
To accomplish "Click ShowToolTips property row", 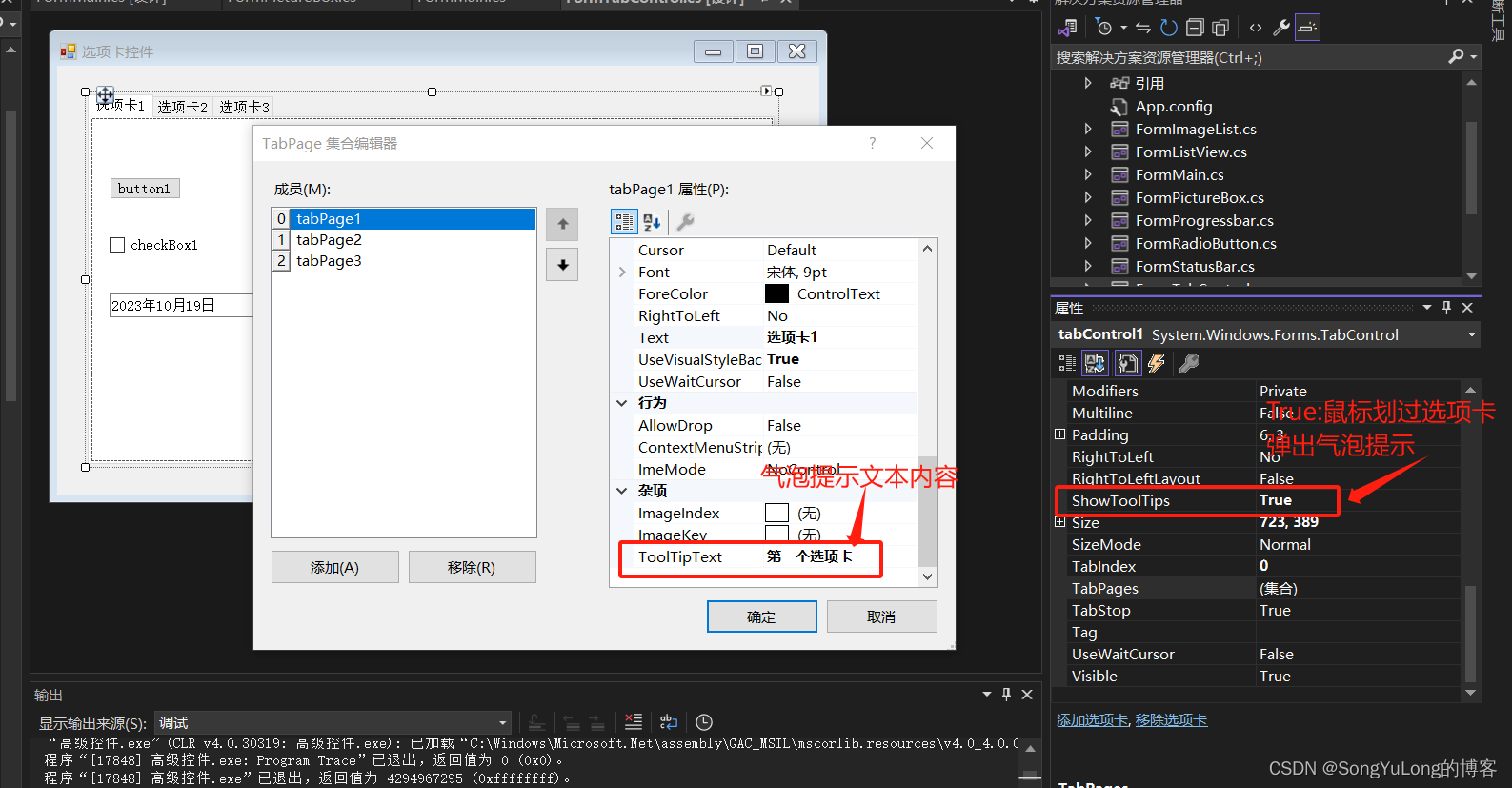I will (1257, 500).
